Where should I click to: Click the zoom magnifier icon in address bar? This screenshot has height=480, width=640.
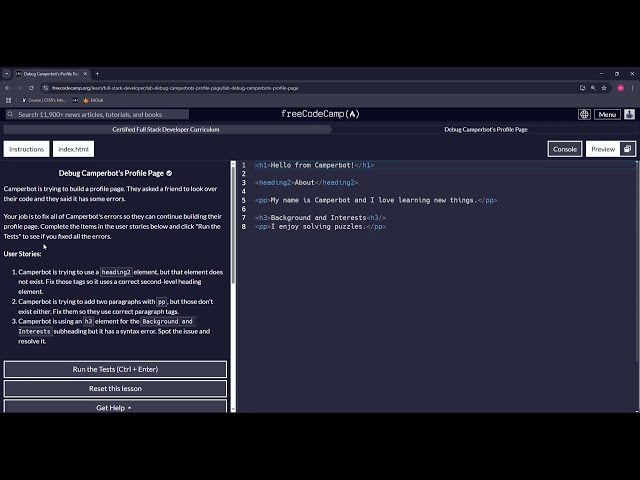(x=593, y=88)
